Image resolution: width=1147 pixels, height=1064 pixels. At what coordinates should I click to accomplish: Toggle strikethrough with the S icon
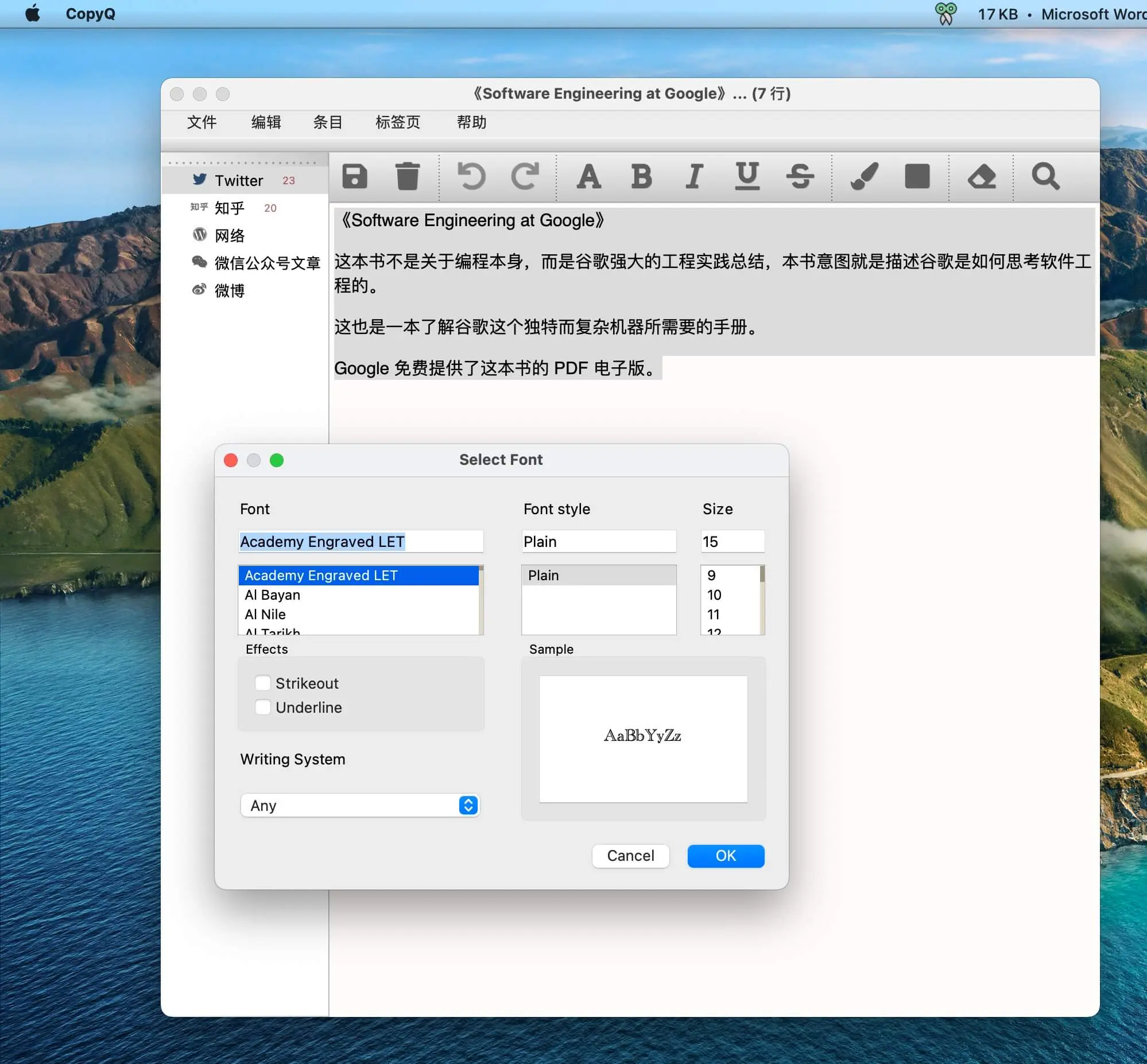pos(800,176)
